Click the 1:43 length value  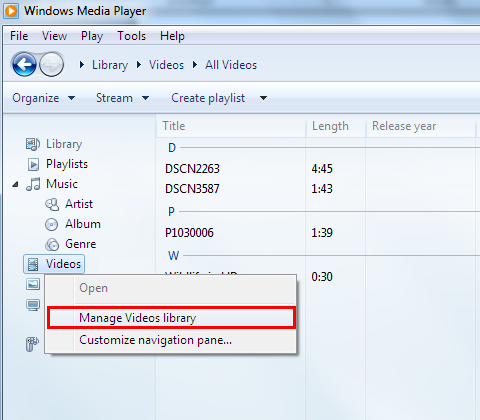tap(322, 189)
